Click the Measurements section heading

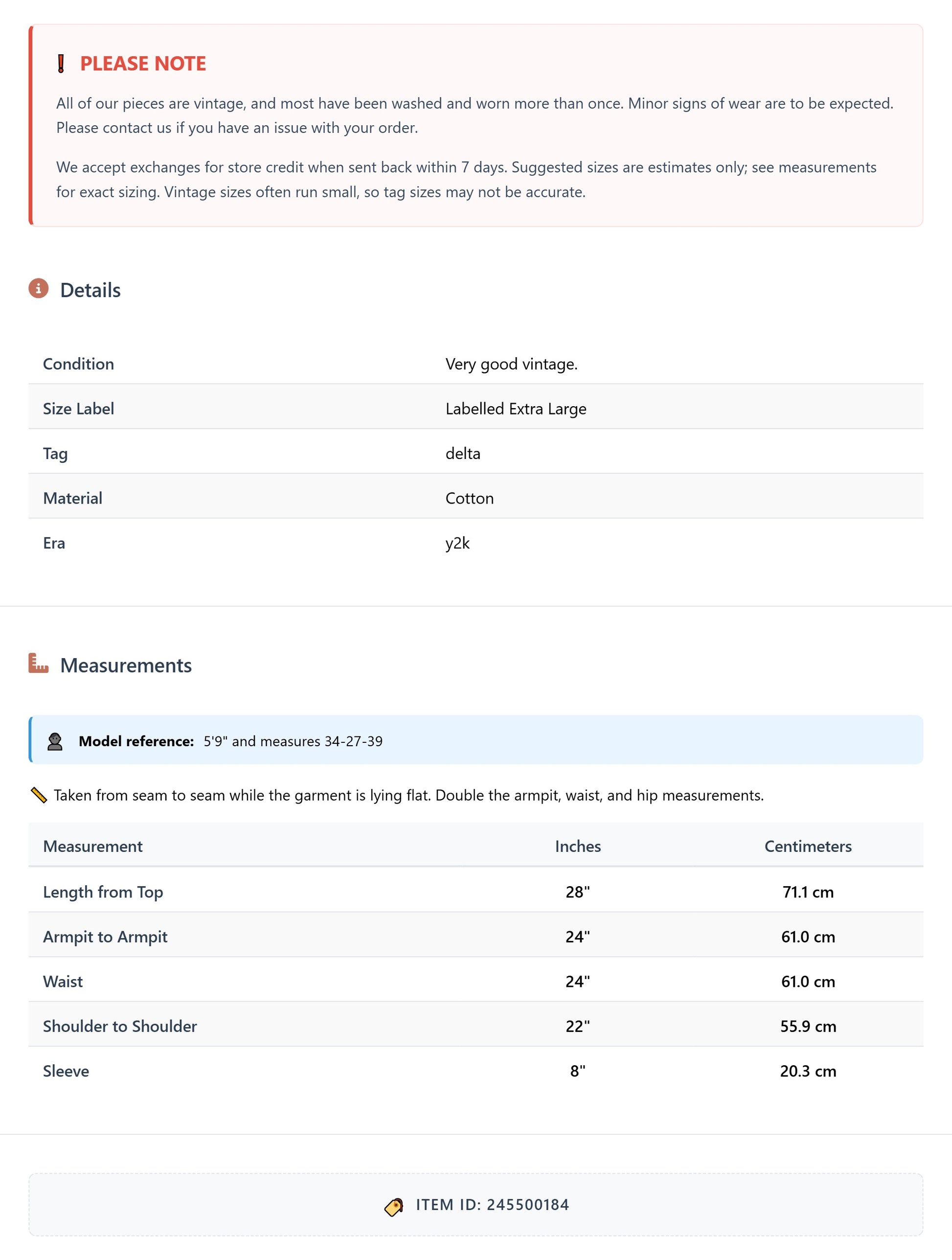pos(126,665)
